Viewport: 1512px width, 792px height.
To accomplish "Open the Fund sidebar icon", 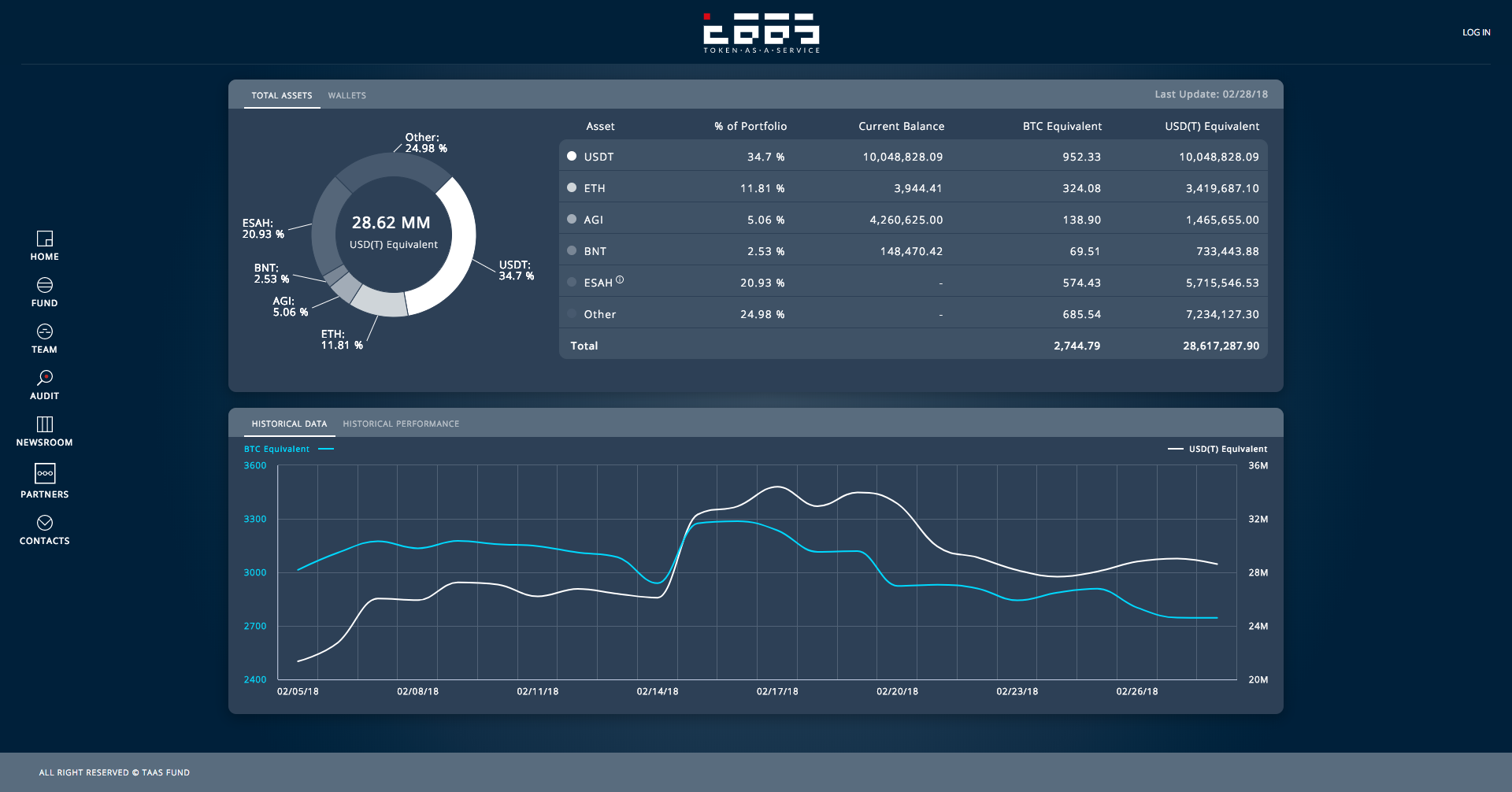I will pyautogui.click(x=45, y=285).
